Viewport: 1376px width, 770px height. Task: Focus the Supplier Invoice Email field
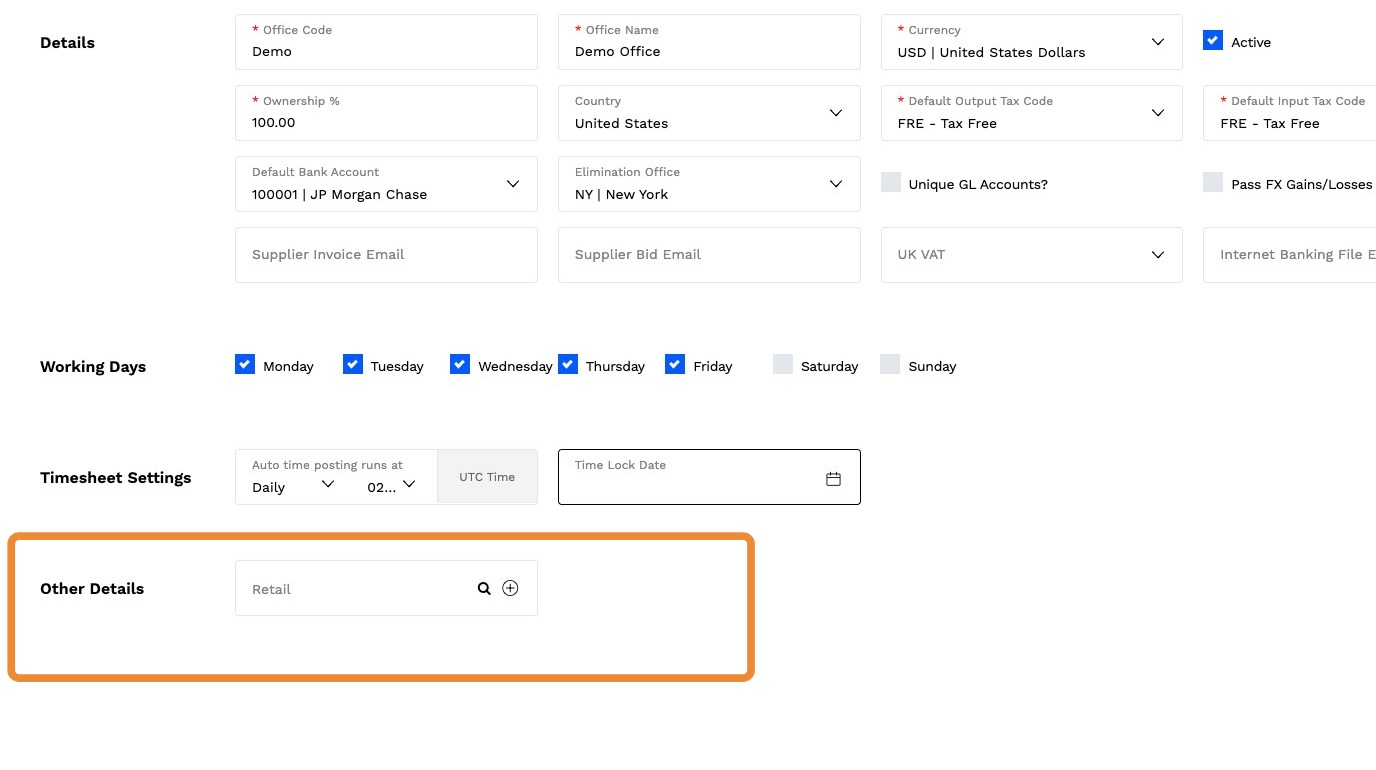386,255
